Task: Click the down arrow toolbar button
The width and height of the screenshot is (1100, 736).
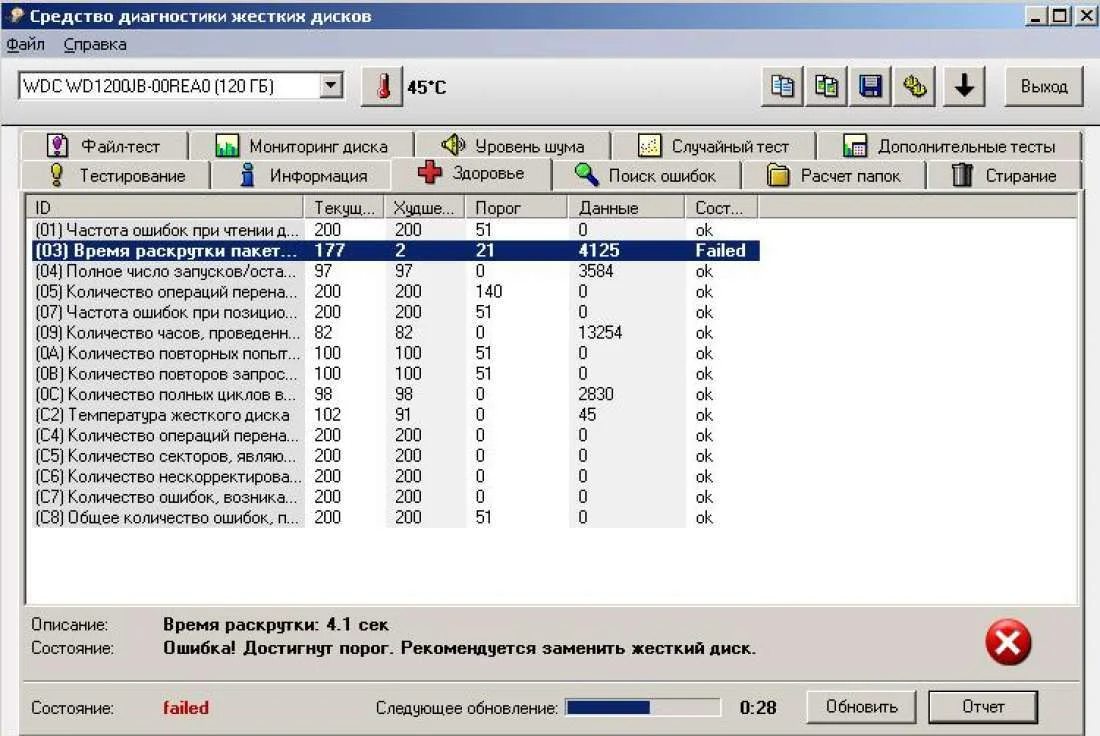Action: [x=965, y=87]
